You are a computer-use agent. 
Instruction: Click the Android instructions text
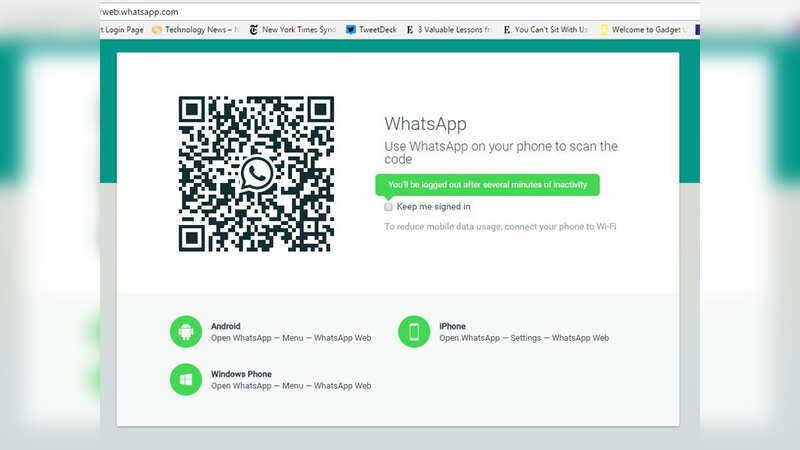tap(290, 338)
